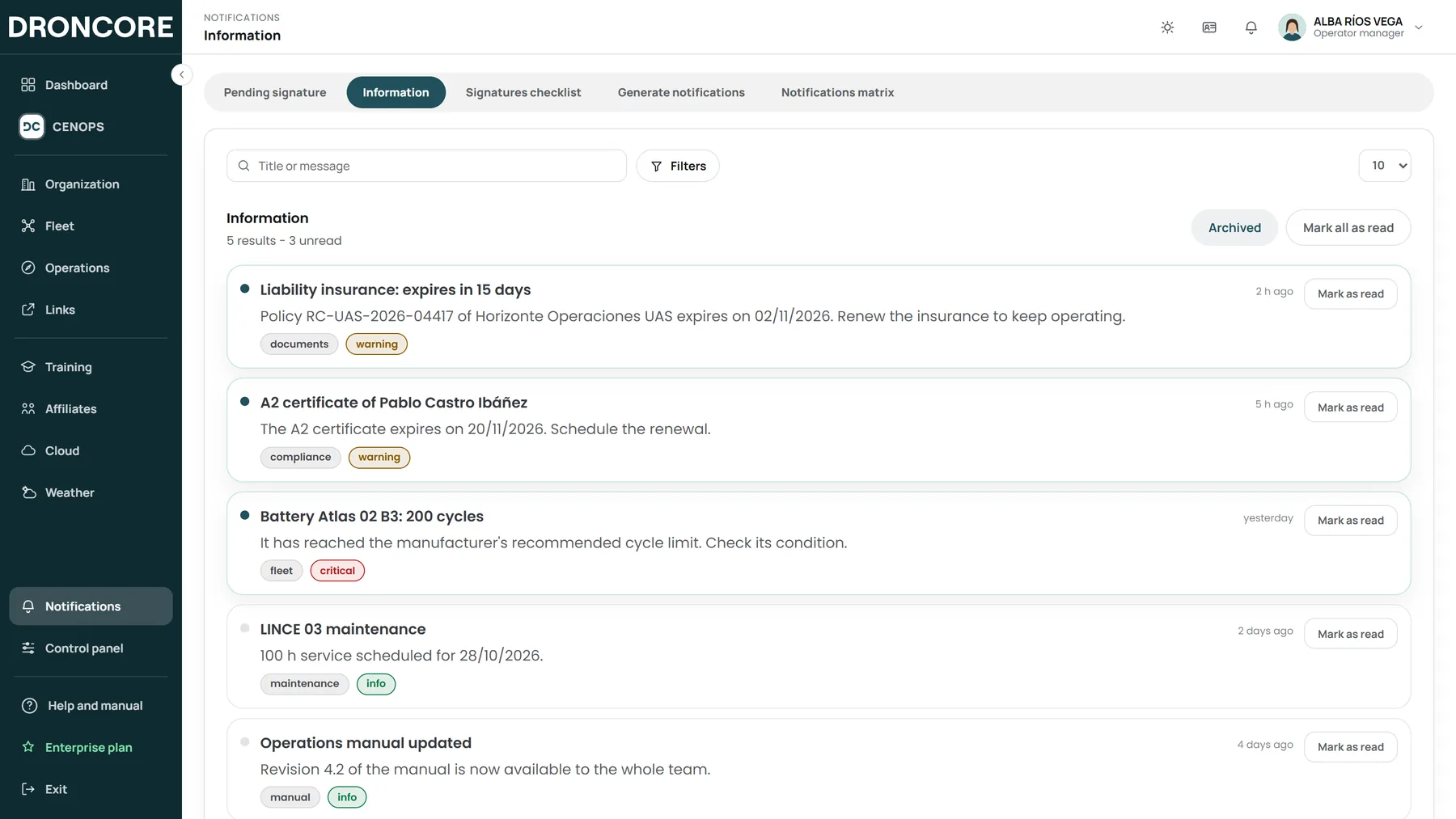Screen dimensions: 1456x819
Task: Open the Operations compass icon
Action: tap(28, 268)
